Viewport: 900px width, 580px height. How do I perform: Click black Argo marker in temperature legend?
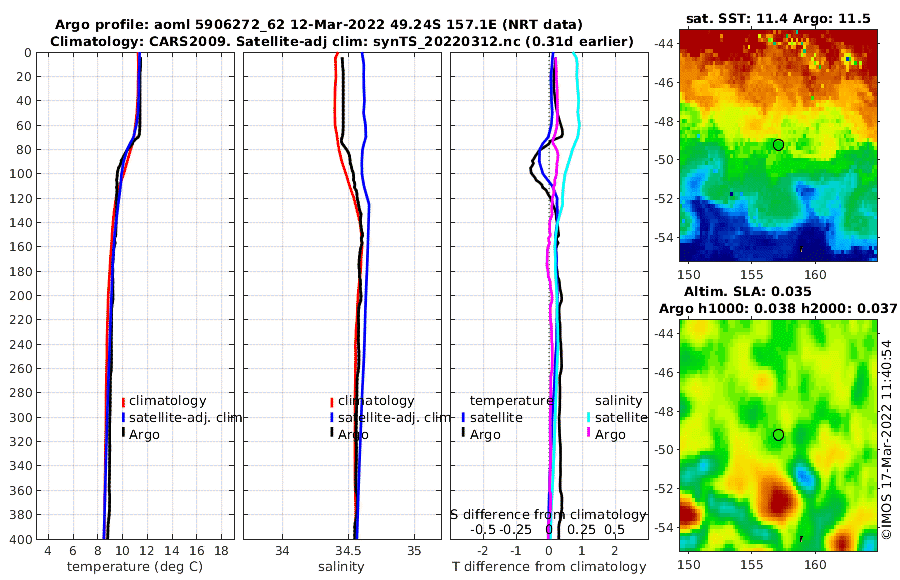click(x=123, y=432)
